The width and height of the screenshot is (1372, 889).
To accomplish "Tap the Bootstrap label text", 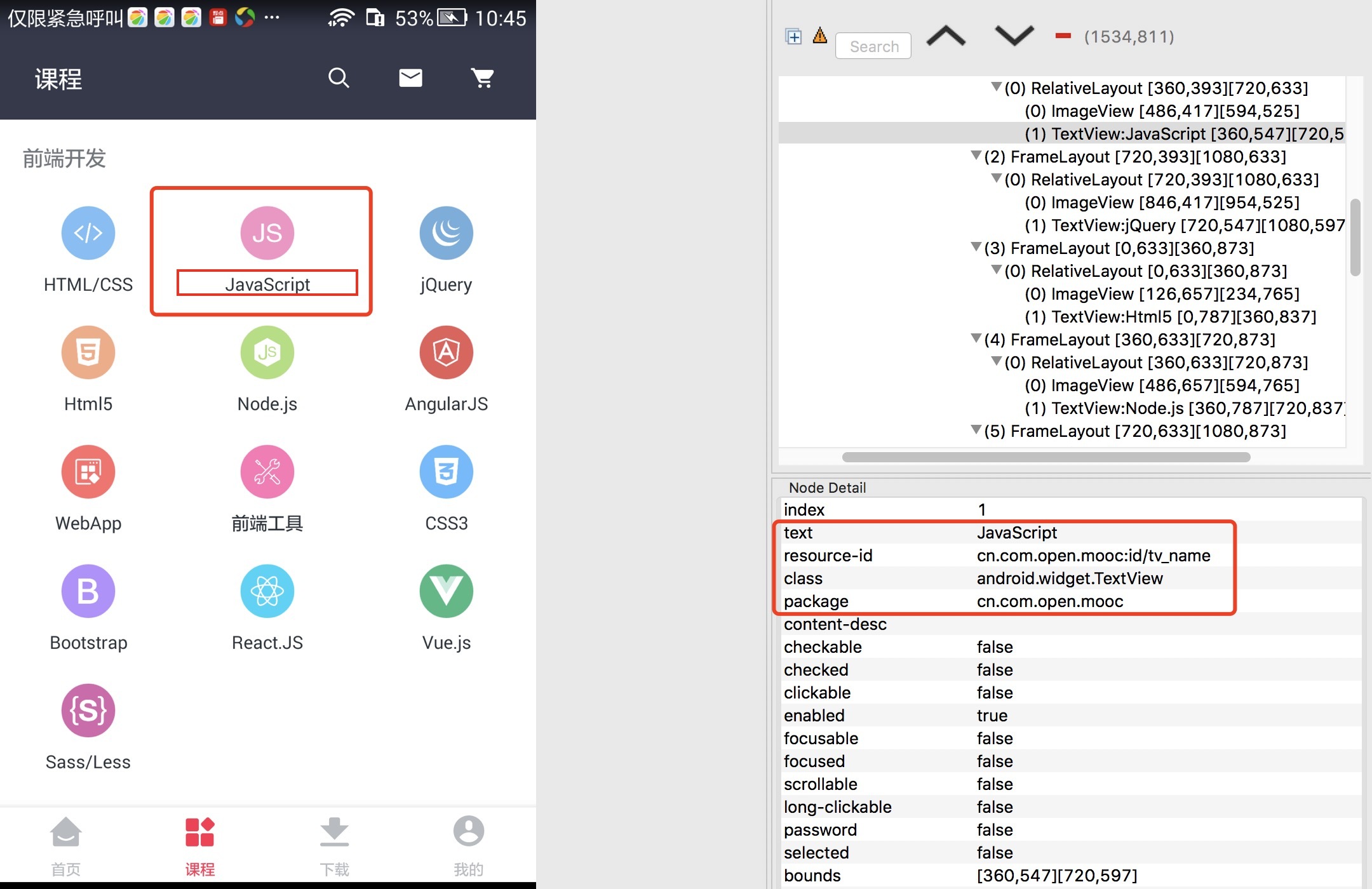I will pos(88,643).
